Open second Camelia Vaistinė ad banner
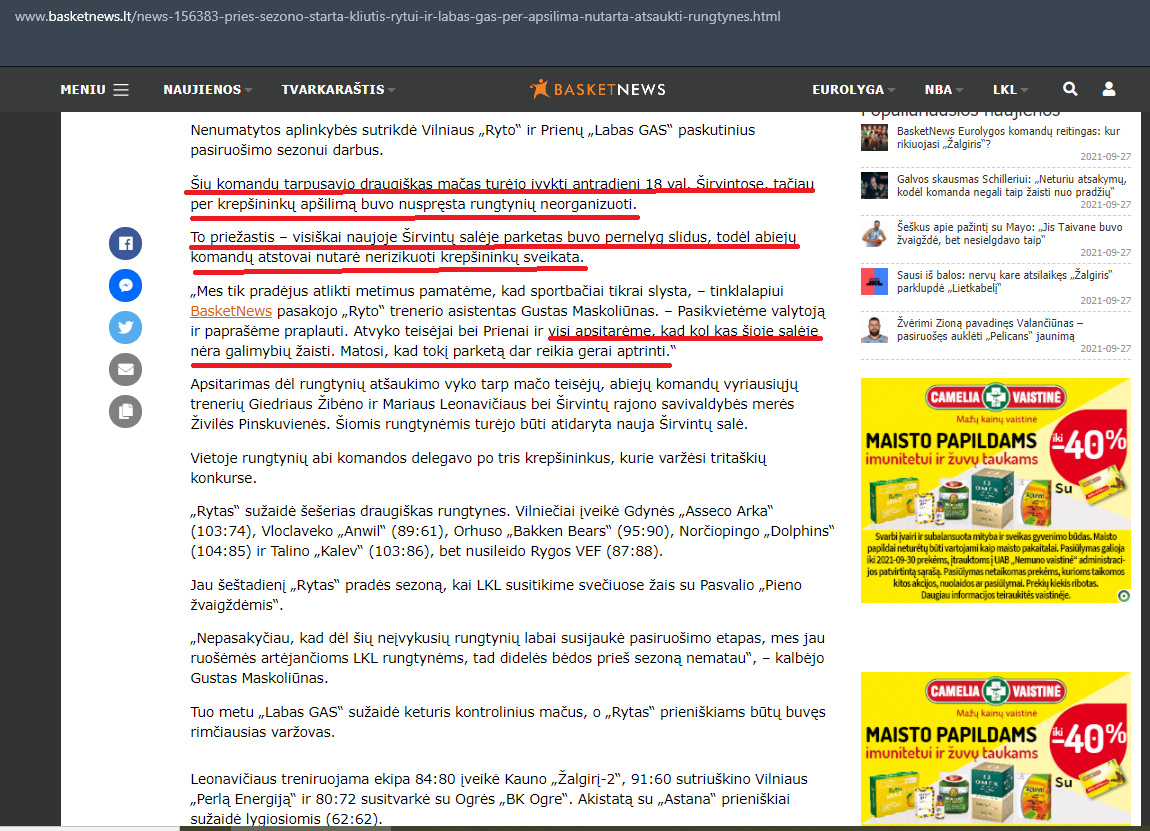This screenshot has width=1150, height=831. pos(995,748)
